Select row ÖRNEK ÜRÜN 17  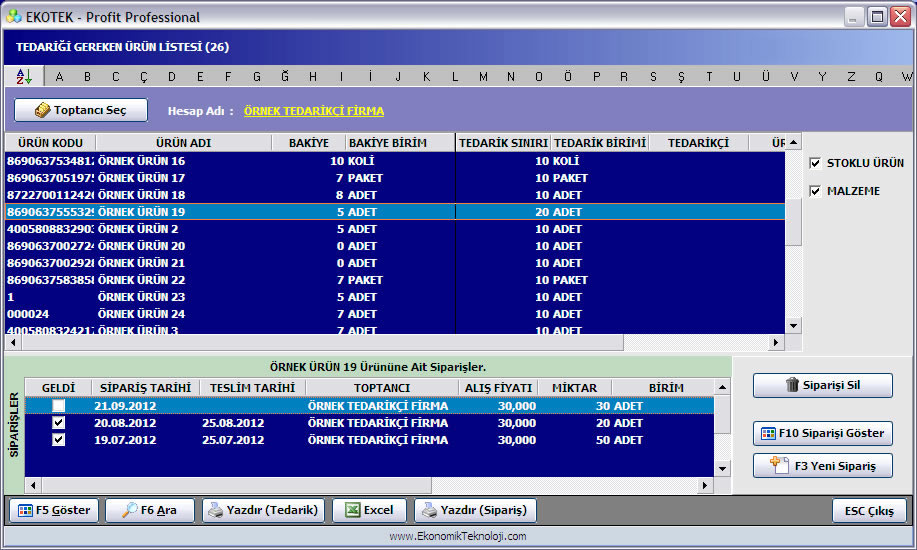pos(395,178)
